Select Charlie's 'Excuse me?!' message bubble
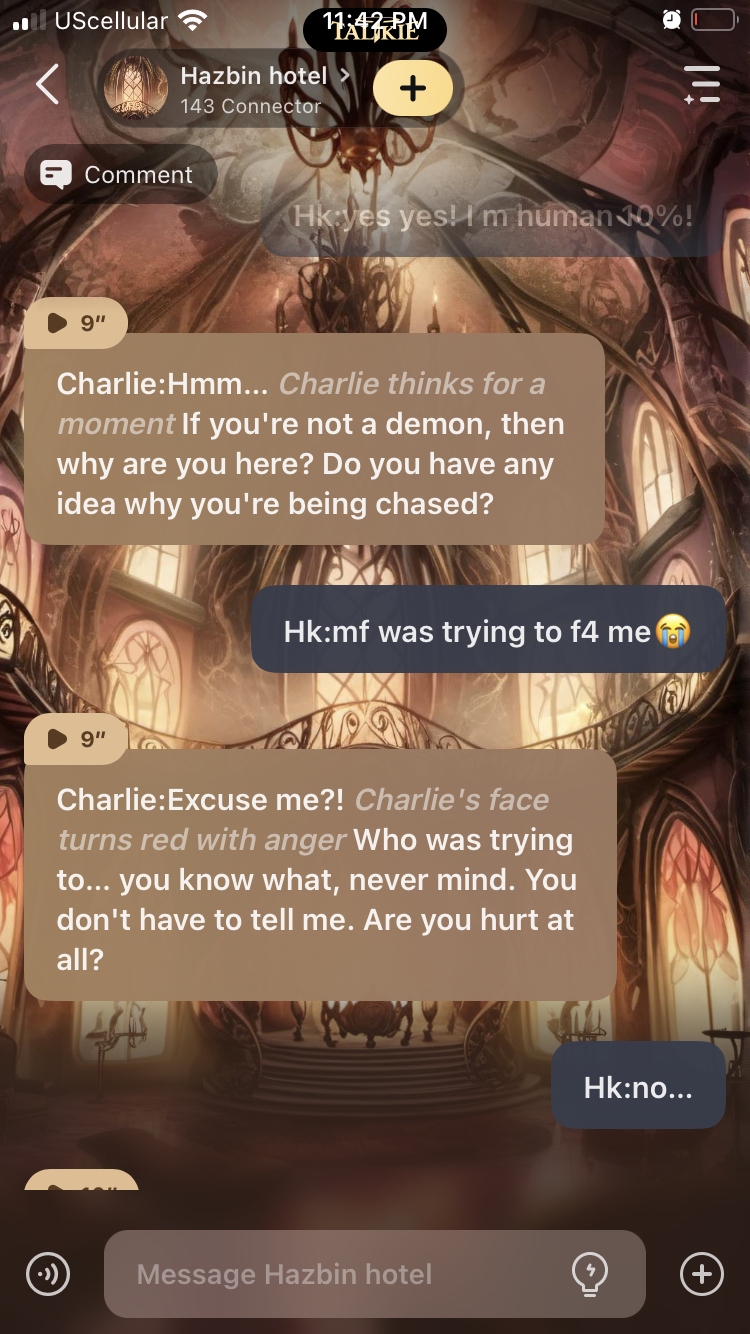Screen dimensions: 750x1334 pos(320,875)
